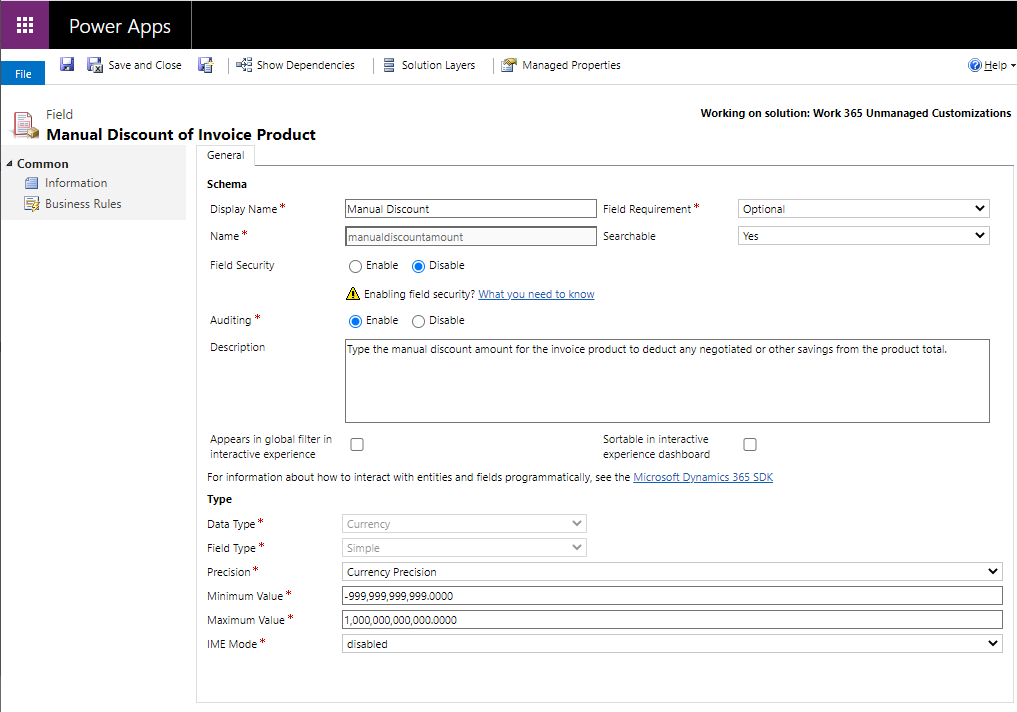This screenshot has height=712, width=1017.
Task: Collapse the Common section
Action: [9, 164]
